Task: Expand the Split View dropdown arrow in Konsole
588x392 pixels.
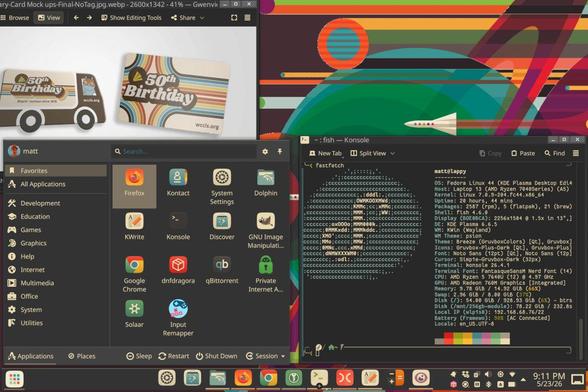Action: (393, 153)
